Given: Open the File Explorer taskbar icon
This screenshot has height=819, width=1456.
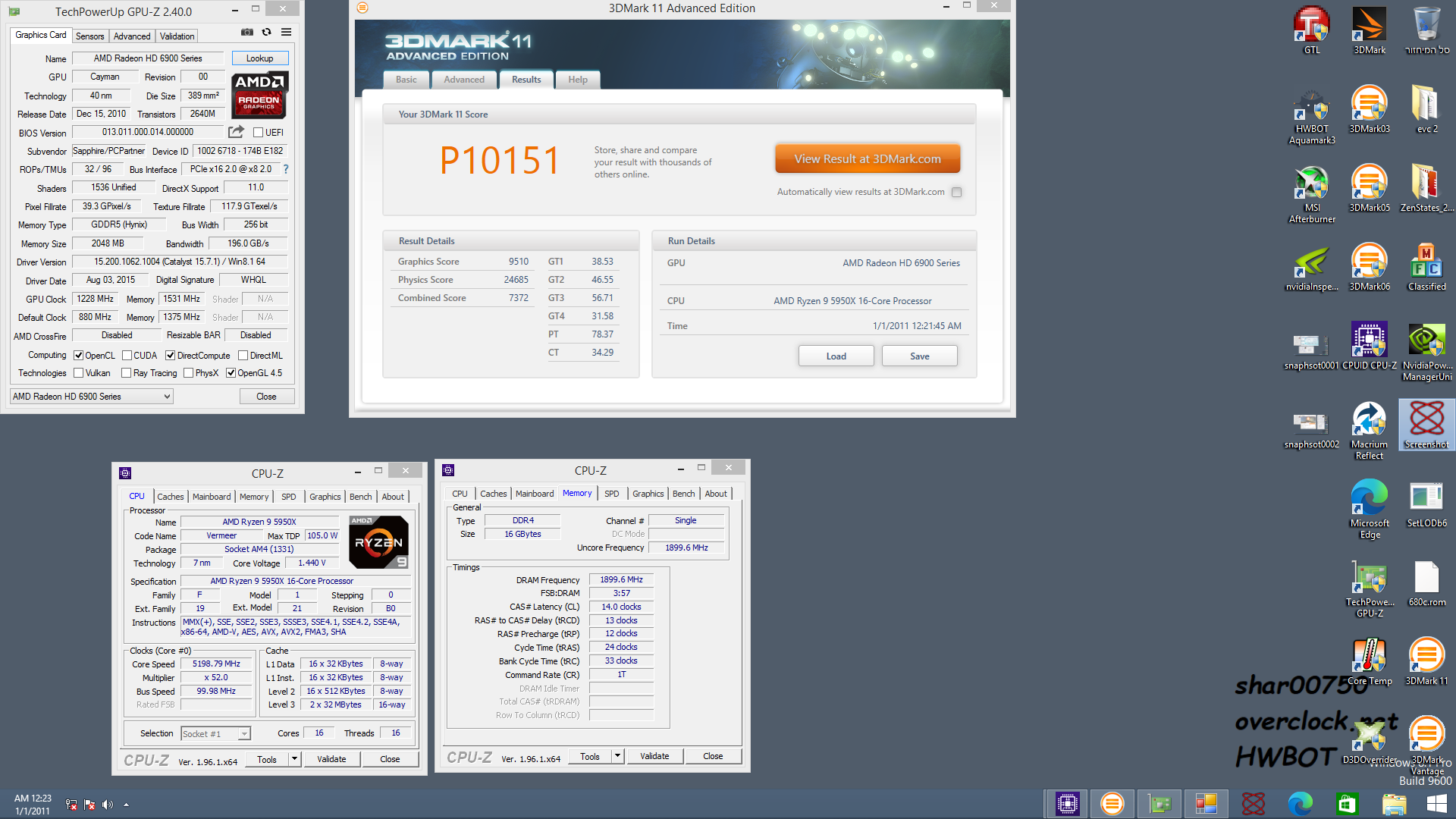Looking at the screenshot, I should (x=1394, y=804).
